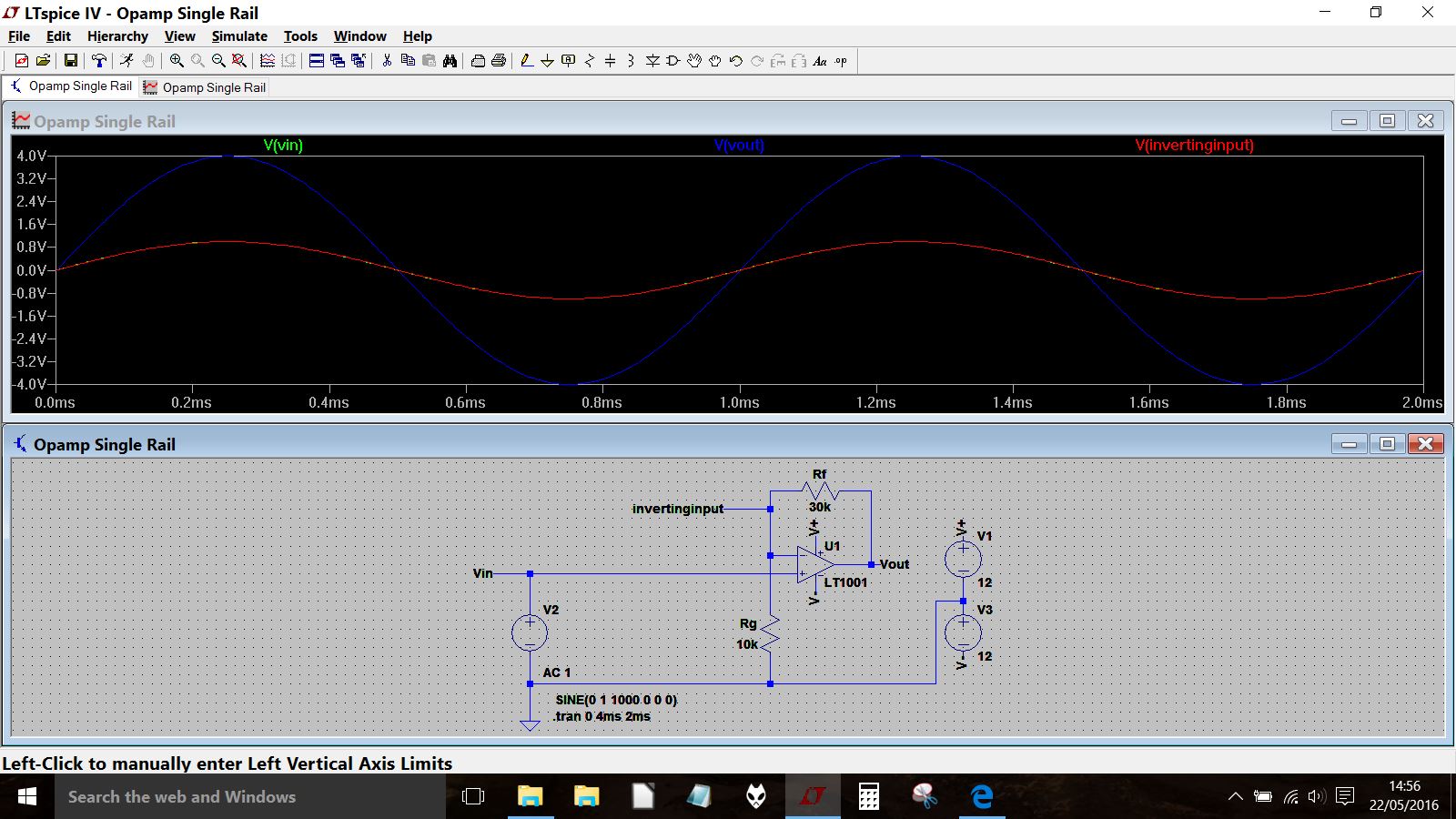This screenshot has width=1456, height=819.
Task: Select the Copy tool icon
Action: pos(408,61)
